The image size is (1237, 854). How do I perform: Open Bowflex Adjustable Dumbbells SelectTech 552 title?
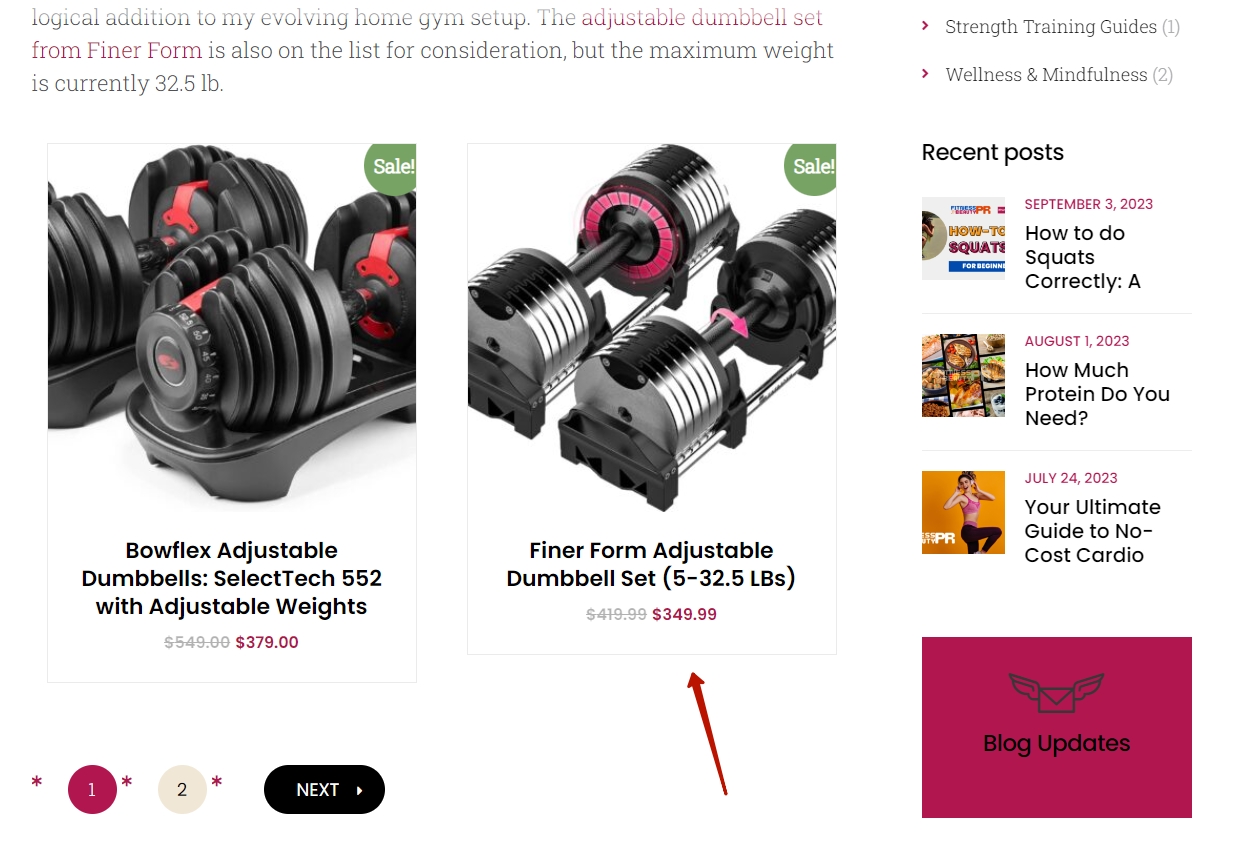232,578
